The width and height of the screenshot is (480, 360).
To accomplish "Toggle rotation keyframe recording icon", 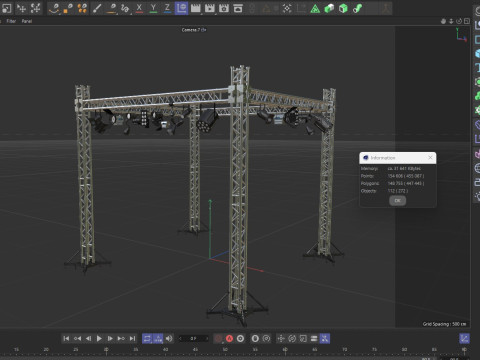I will pyautogui.click(x=292, y=339).
